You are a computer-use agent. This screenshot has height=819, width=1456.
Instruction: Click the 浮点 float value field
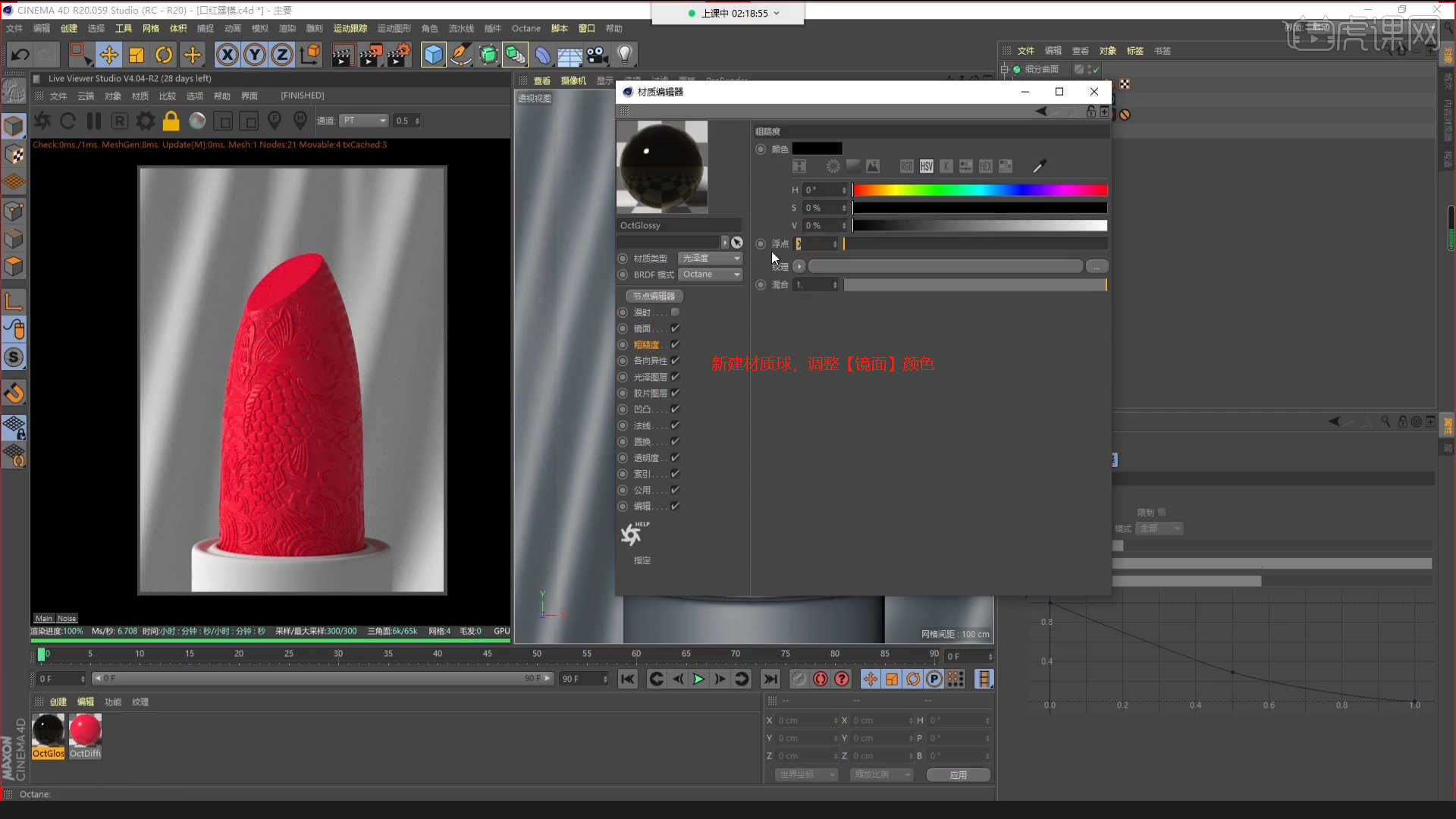point(816,243)
